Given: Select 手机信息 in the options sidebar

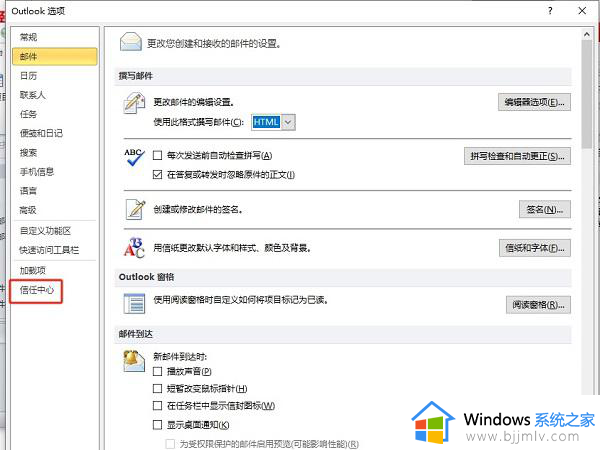Looking at the screenshot, I should coord(55,172).
